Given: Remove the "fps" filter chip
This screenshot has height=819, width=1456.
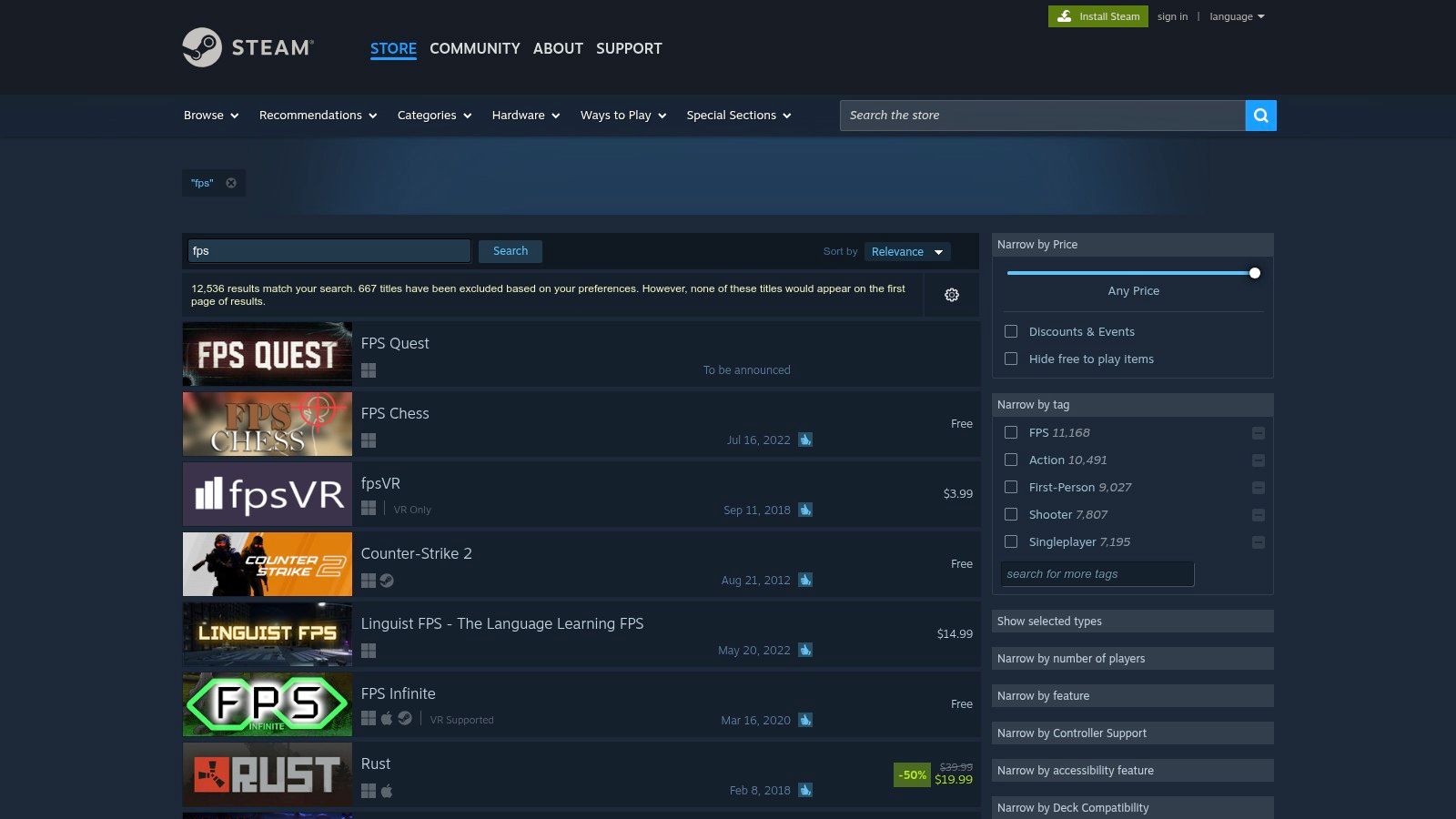Looking at the screenshot, I should point(230,183).
